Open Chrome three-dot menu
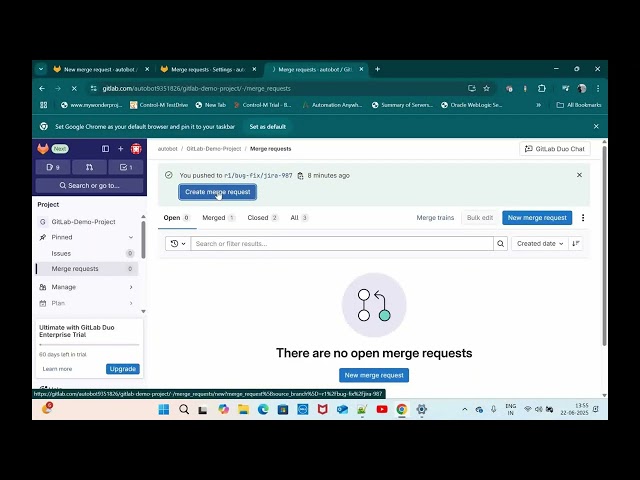This screenshot has height=480, width=640. click(x=598, y=89)
